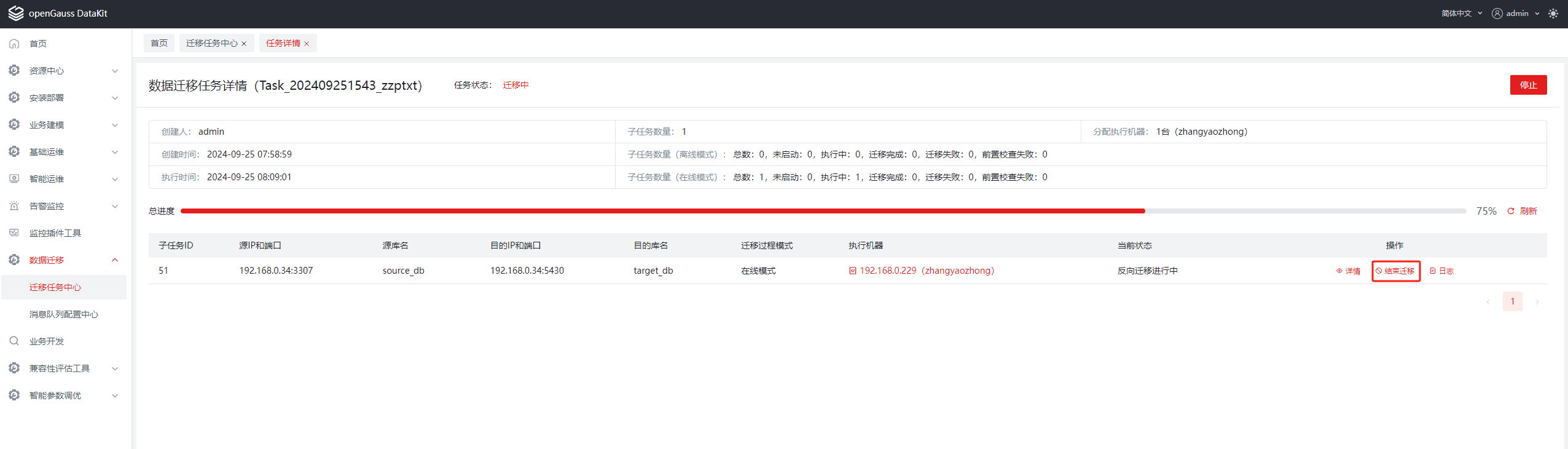
Task: Collapse the 数据迁移 sidebar menu
Action: (x=64, y=260)
